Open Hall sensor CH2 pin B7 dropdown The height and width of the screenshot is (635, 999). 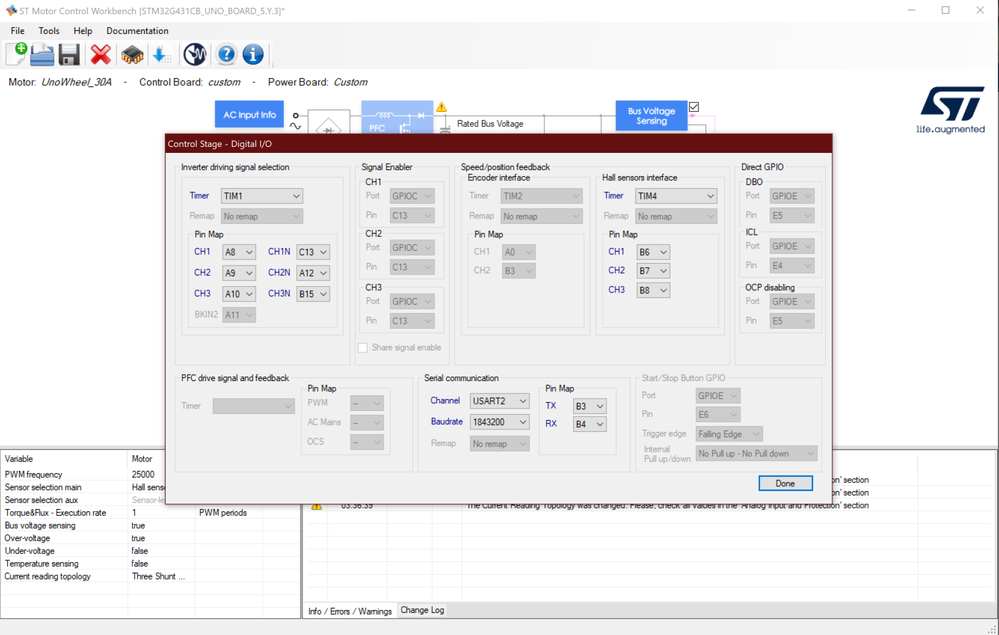coord(653,271)
